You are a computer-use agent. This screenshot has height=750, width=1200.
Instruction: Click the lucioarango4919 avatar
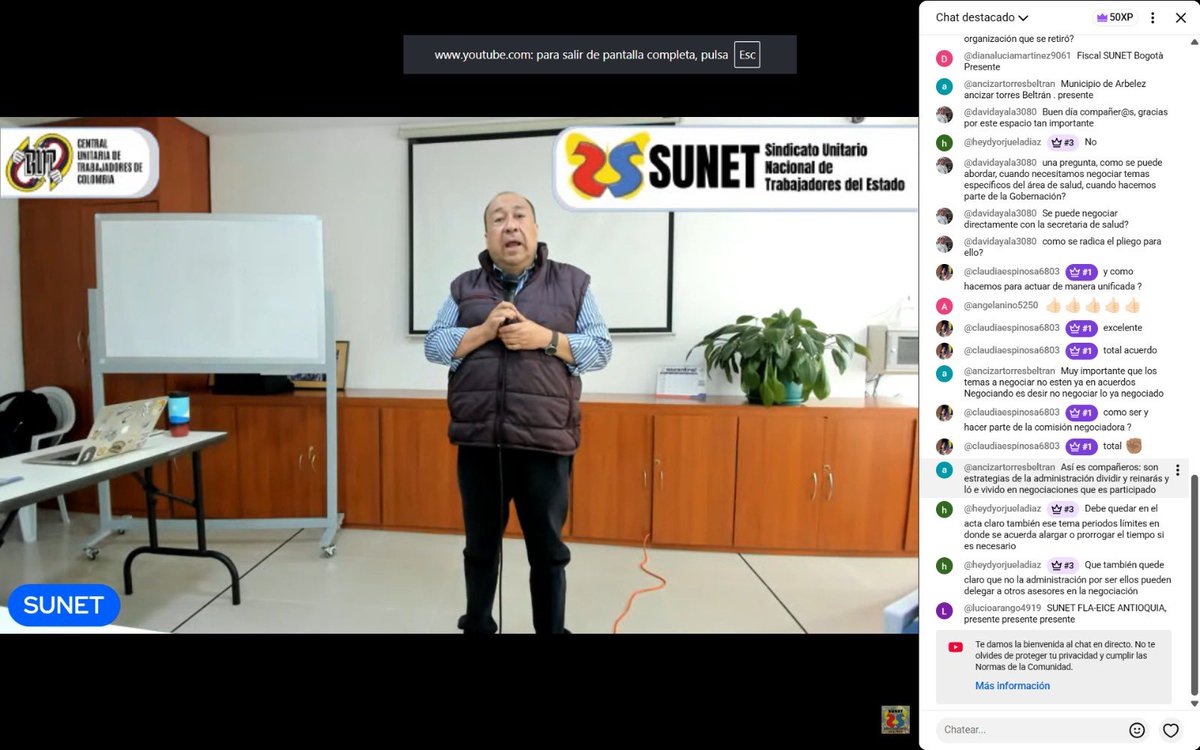point(944,611)
